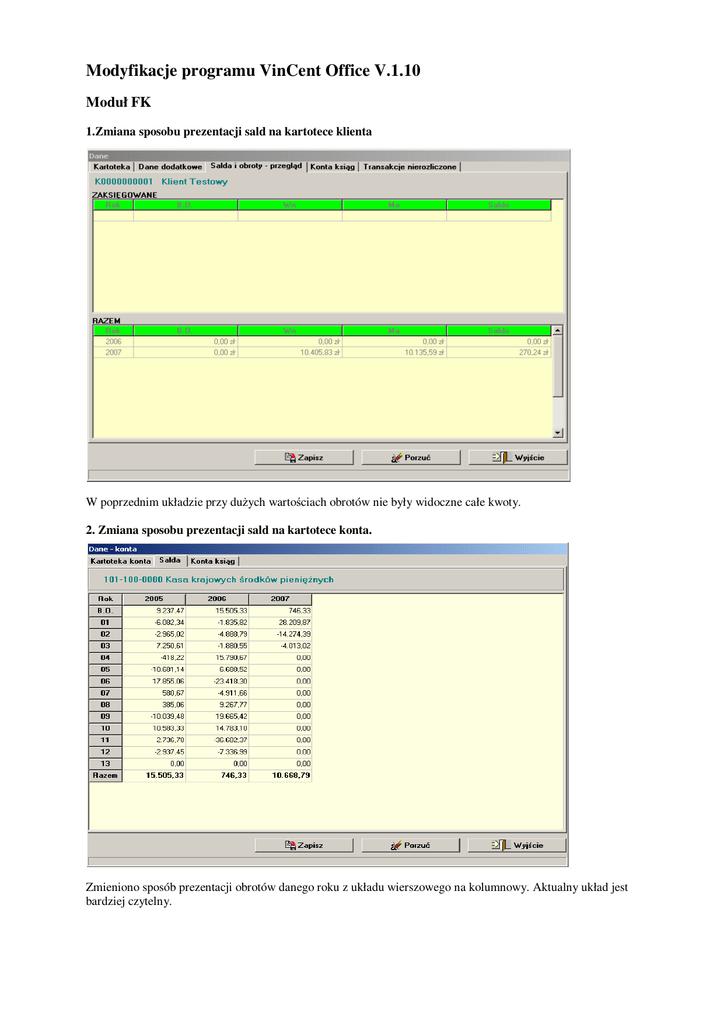Click the 28.209,87 cell in 2007 column
Screen dimensions: 724x1024
280,622
